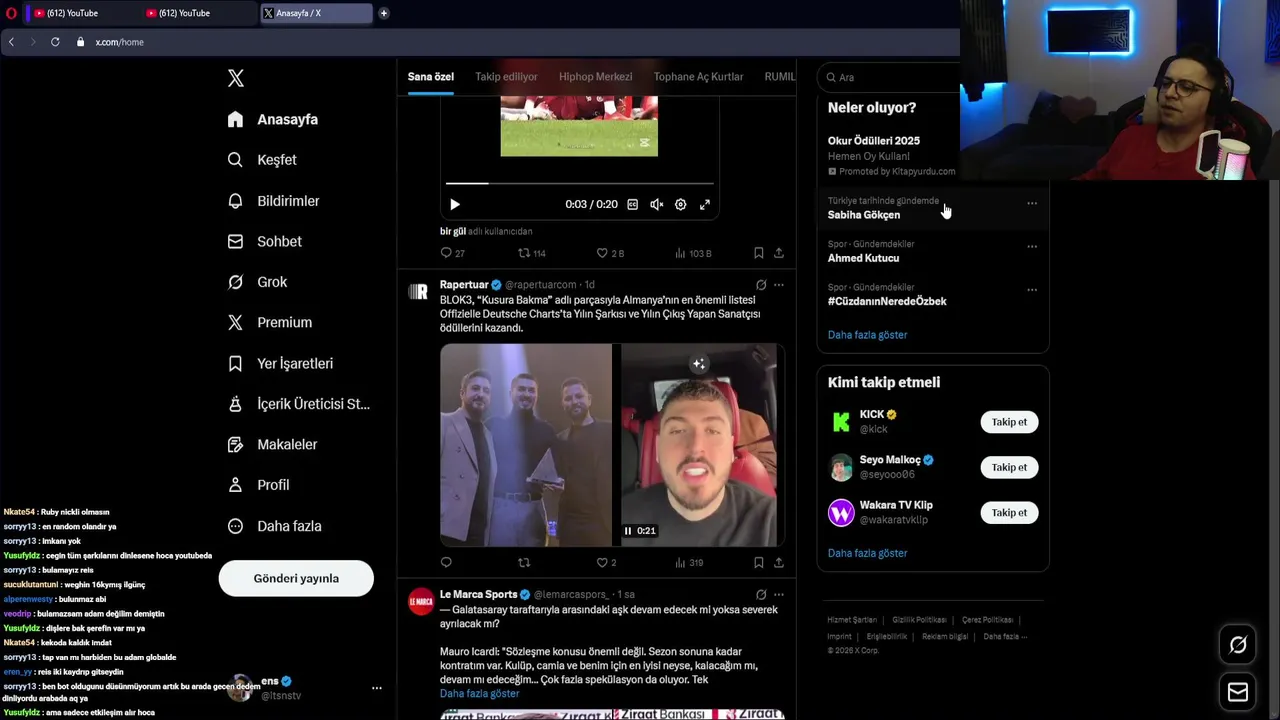Image resolution: width=1280 pixels, height=720 pixels.
Task: Open more options for #CüzdanınNeredeÖzbek trend
Action: point(1032,290)
